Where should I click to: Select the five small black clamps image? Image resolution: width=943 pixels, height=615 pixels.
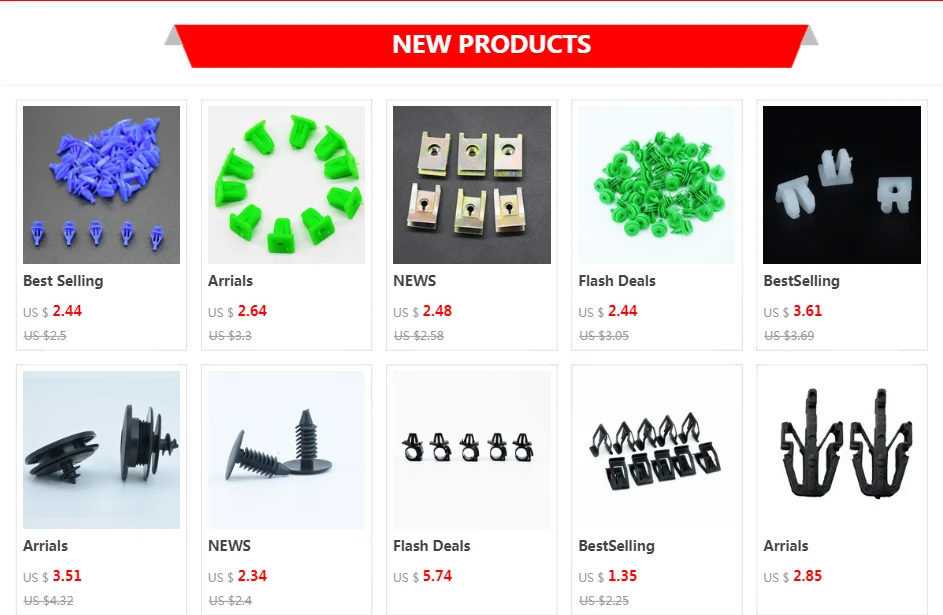[472, 450]
